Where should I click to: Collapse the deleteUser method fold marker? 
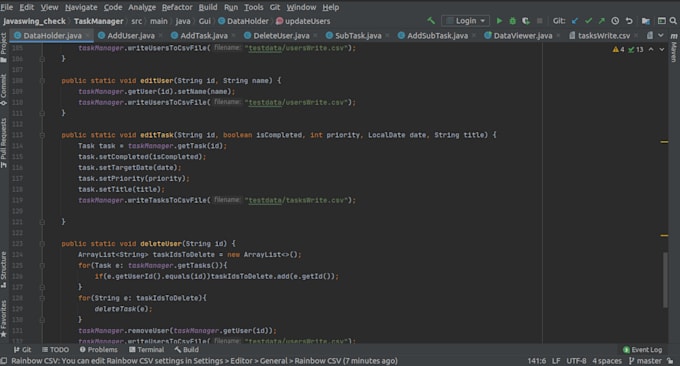(x=42, y=244)
